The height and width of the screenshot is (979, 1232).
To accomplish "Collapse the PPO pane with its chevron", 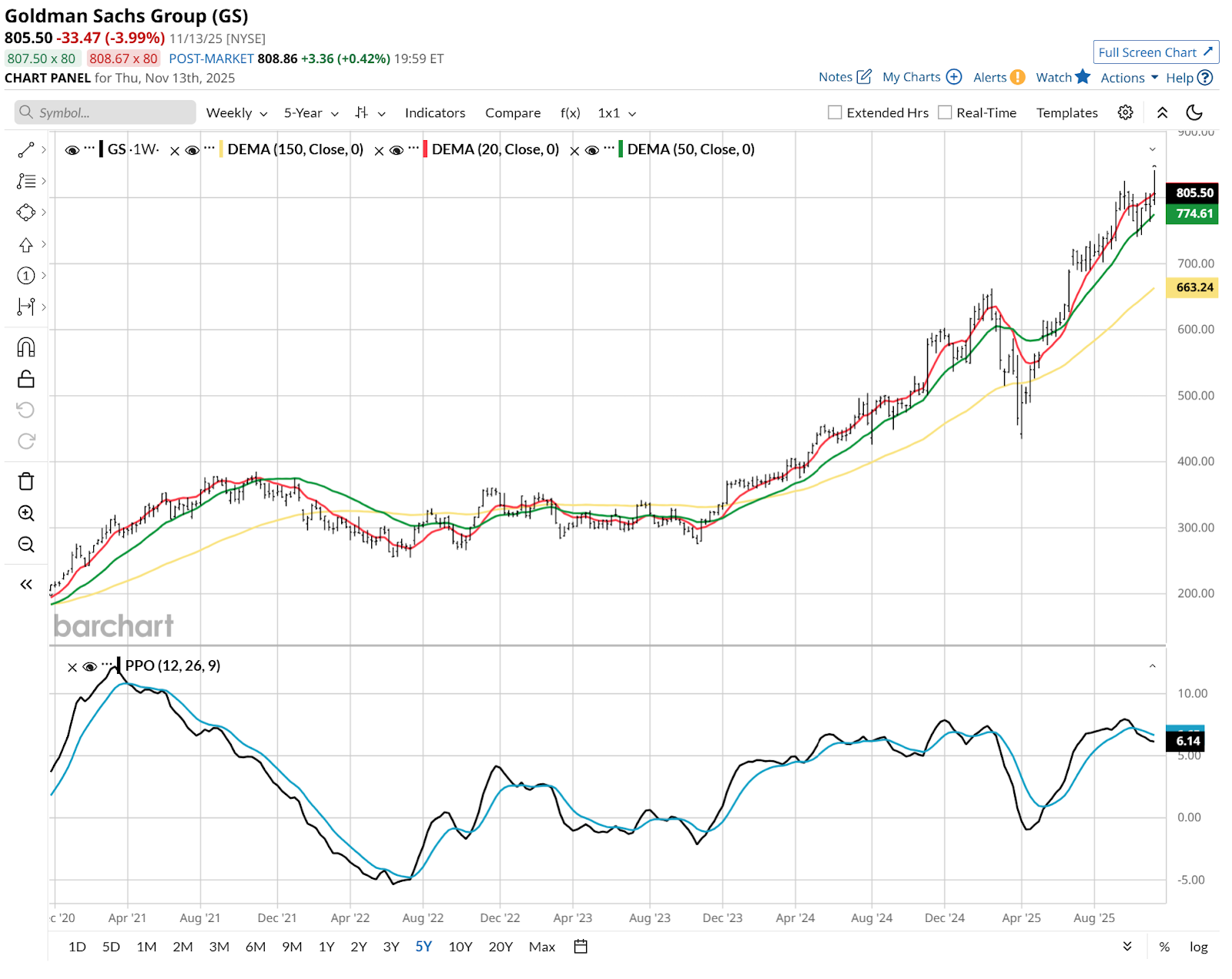I will pos(1153,666).
